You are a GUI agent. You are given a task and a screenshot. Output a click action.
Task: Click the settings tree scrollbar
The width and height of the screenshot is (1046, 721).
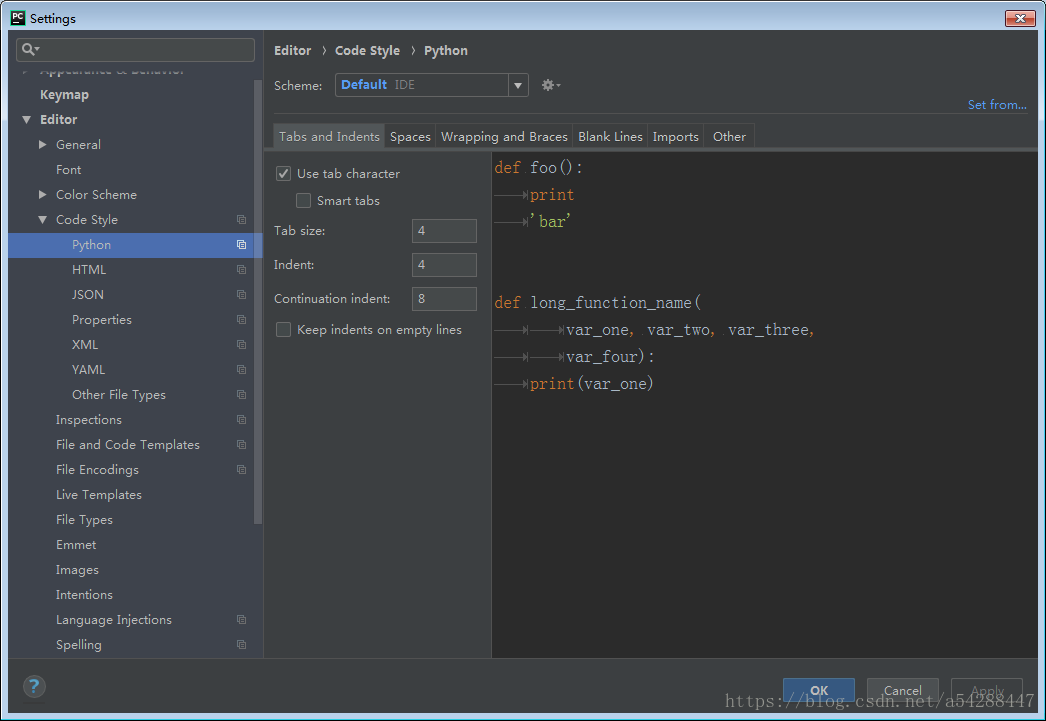click(257, 301)
